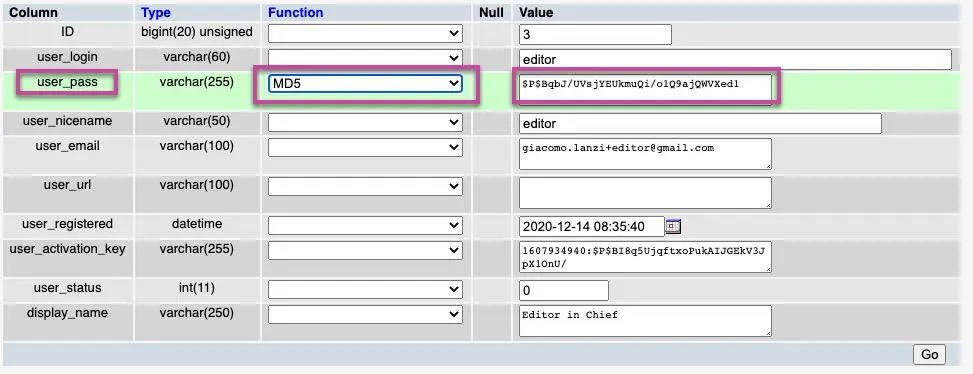The height and width of the screenshot is (374, 973).
Task: Click the user_nicename column name
Action: (x=68, y=121)
